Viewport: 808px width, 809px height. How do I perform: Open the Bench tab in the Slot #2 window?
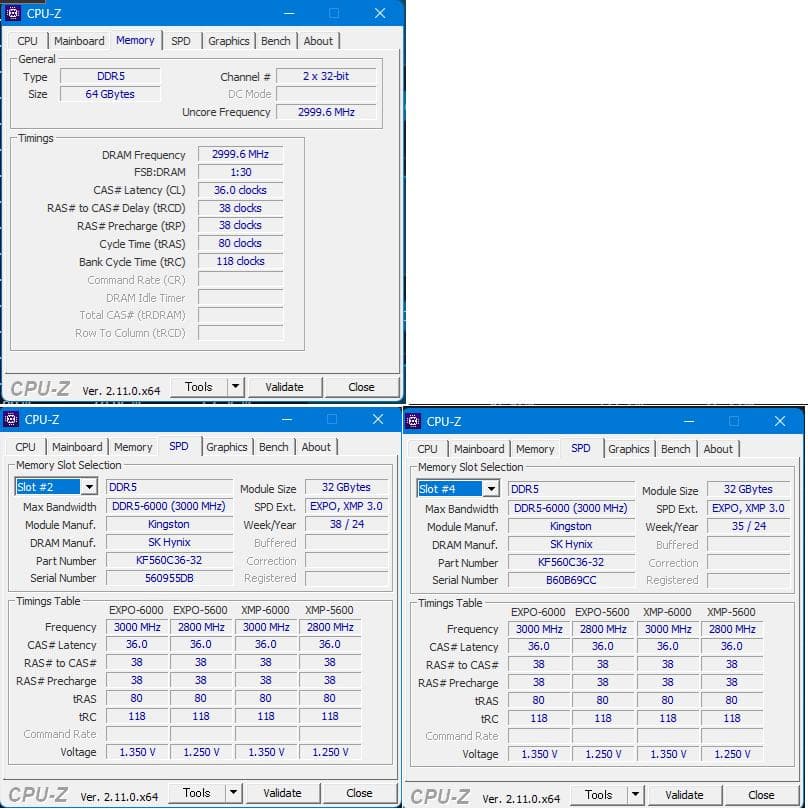[x=273, y=447]
